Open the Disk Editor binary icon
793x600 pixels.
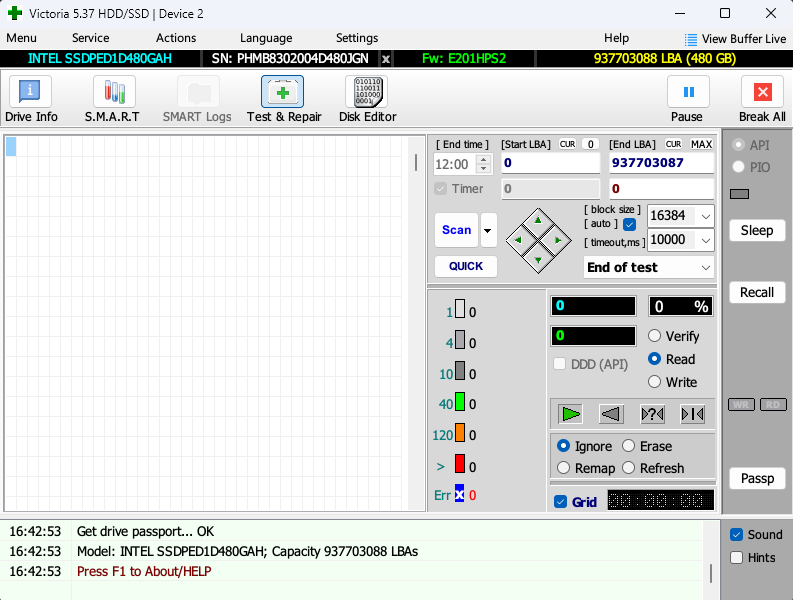pyautogui.click(x=367, y=92)
